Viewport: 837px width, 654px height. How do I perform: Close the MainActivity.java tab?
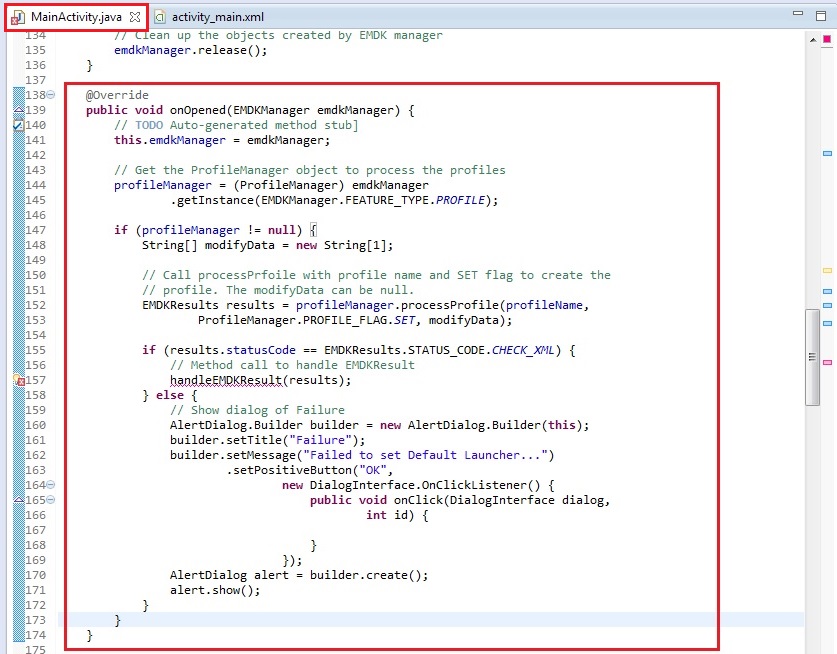pos(135,17)
